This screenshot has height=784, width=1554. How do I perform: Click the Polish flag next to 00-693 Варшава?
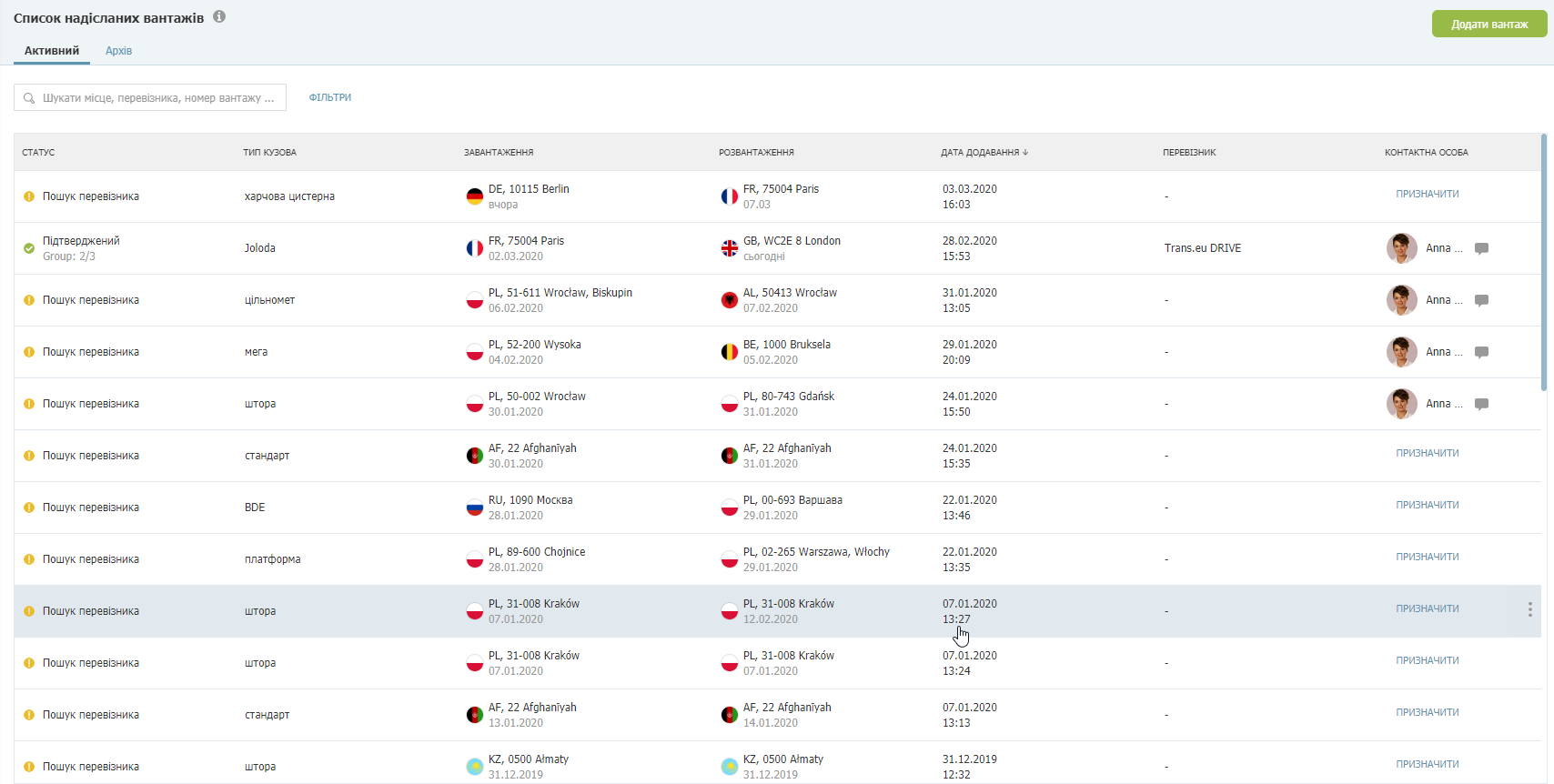[x=730, y=508]
